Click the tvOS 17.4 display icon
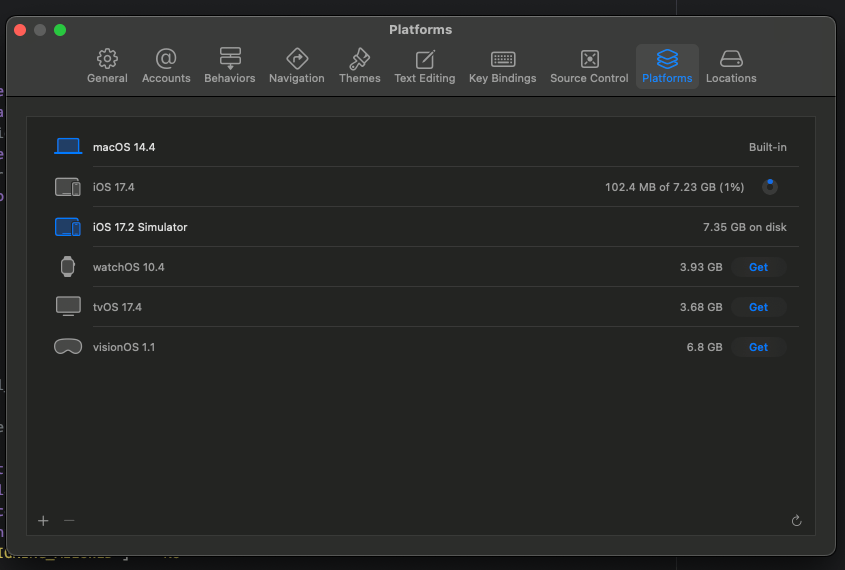The width and height of the screenshot is (845, 570). point(68,307)
